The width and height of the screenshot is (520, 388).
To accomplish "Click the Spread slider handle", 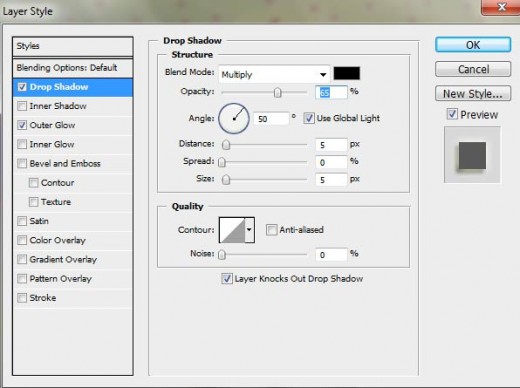I will point(222,162).
